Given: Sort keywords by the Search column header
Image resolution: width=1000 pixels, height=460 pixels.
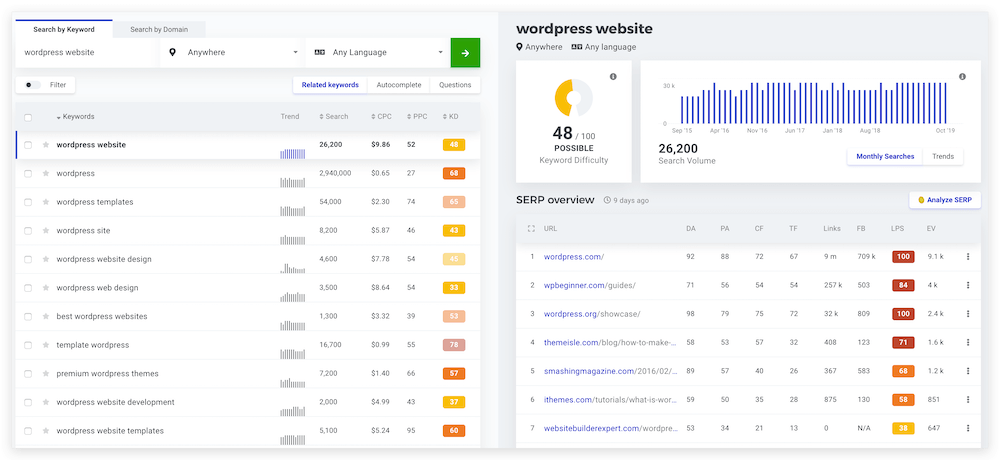Looking at the screenshot, I should 334,117.
